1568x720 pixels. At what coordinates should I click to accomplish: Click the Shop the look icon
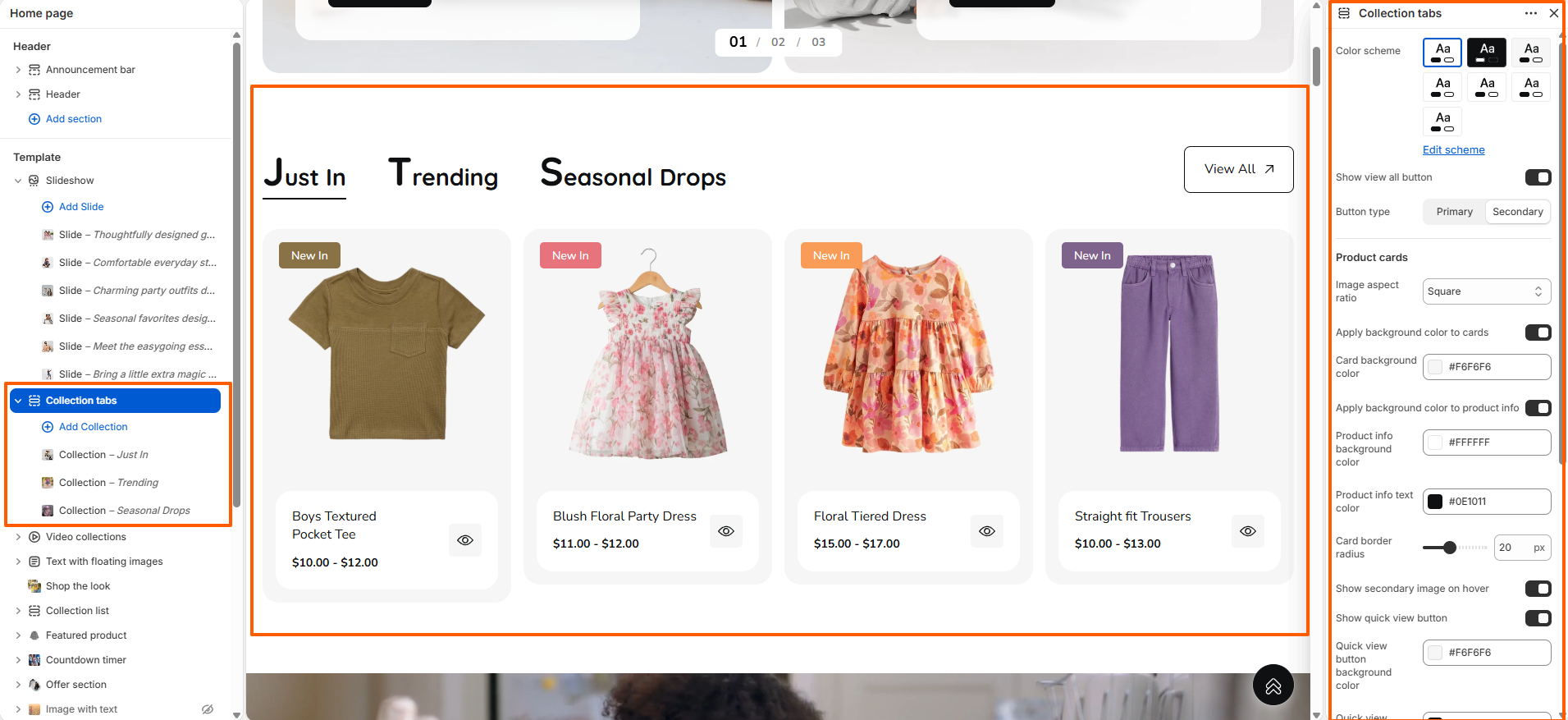(34, 586)
